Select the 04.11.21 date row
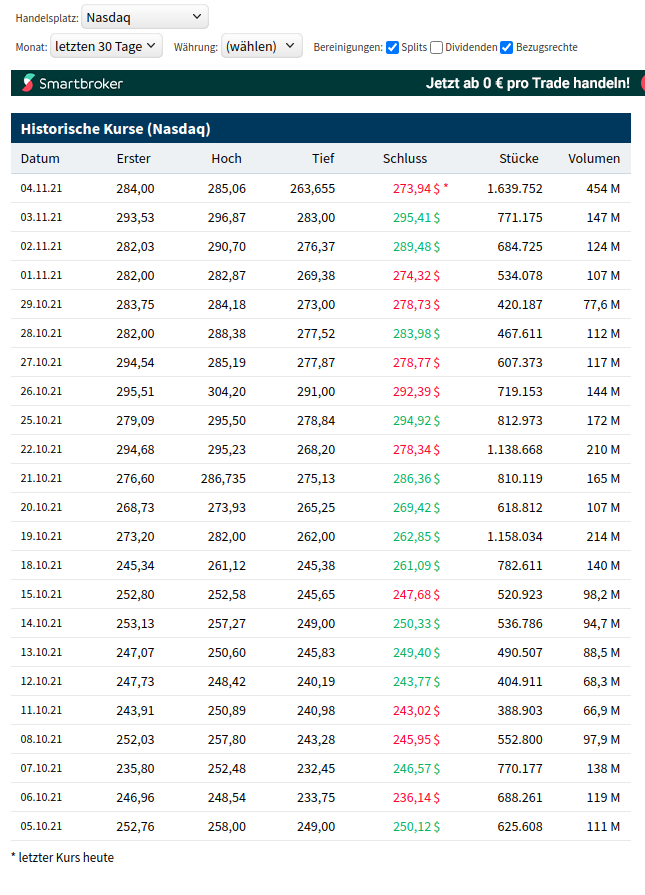This screenshot has height=895, width=645. 42,188
